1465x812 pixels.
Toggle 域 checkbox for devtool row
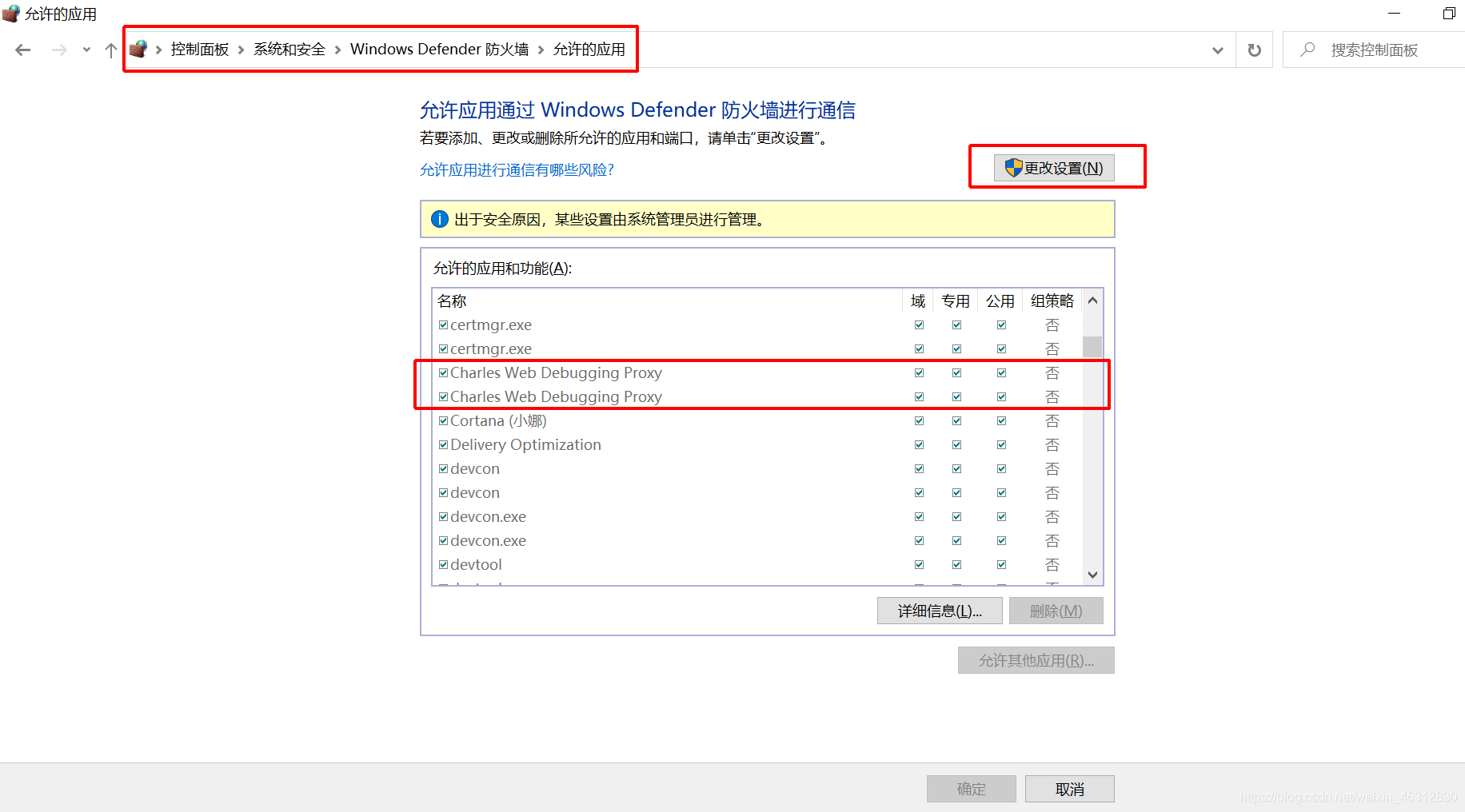coord(919,565)
